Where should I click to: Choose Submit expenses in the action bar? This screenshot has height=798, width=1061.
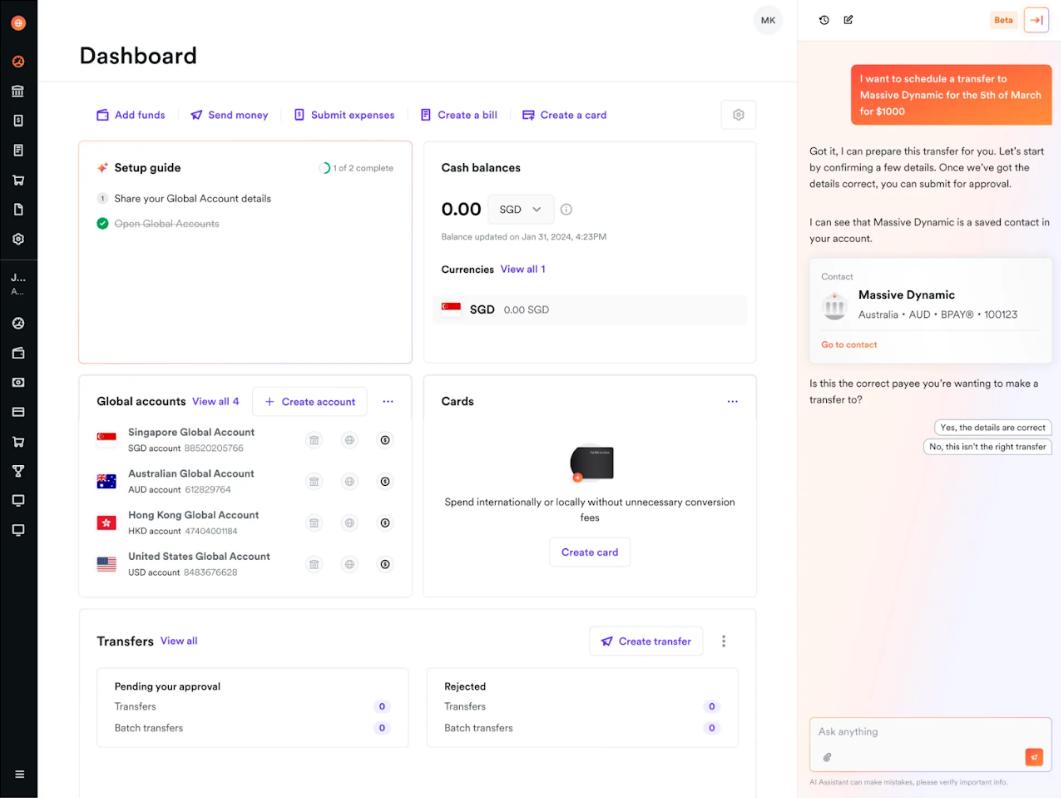point(343,115)
